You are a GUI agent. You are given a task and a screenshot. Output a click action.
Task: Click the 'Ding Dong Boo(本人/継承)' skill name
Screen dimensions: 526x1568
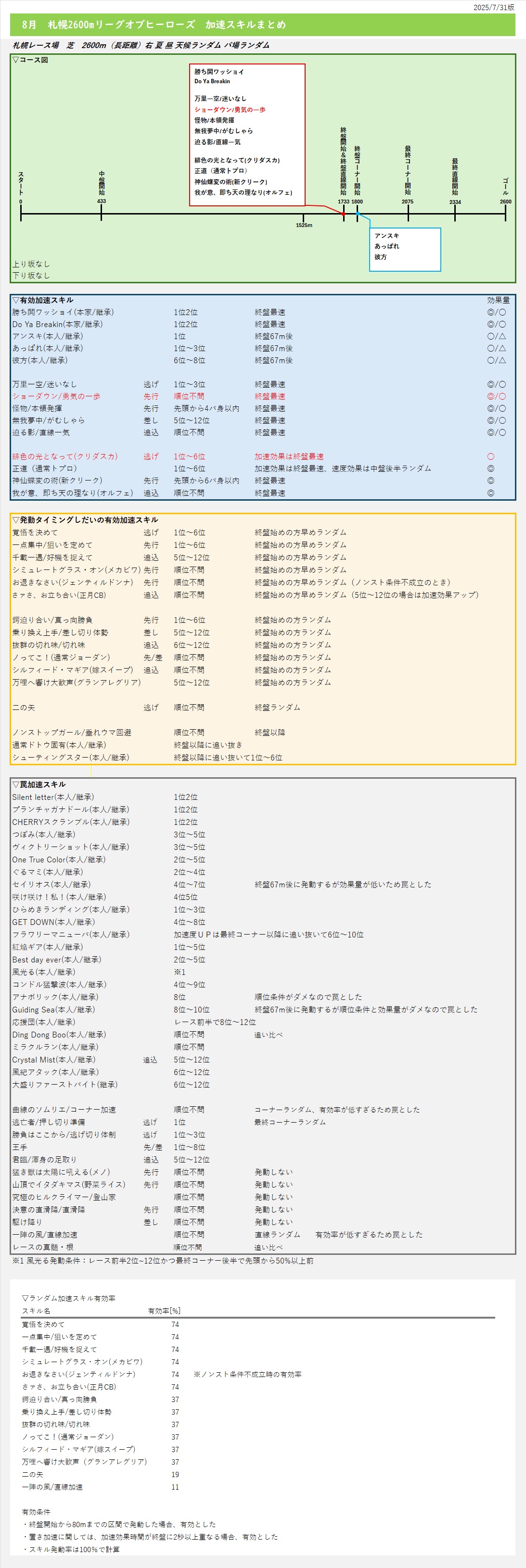tap(59, 1035)
